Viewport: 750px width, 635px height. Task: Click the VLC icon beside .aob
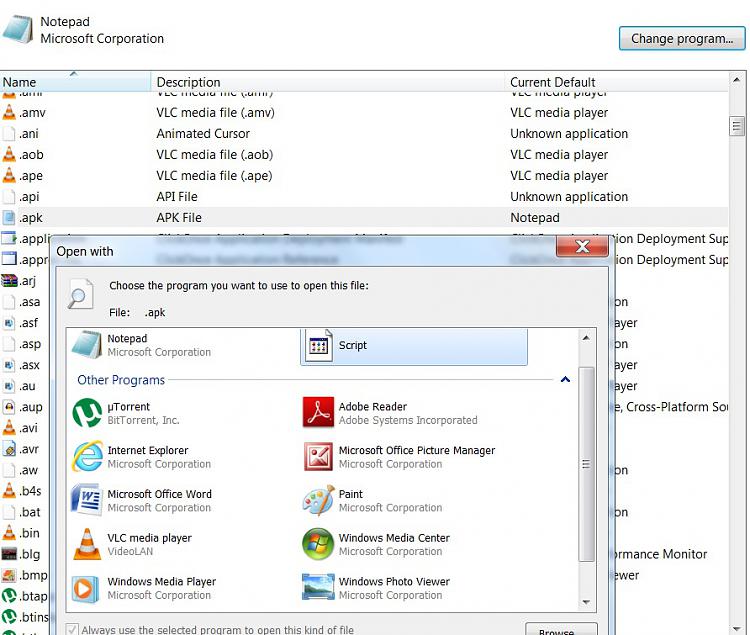tap(9, 154)
